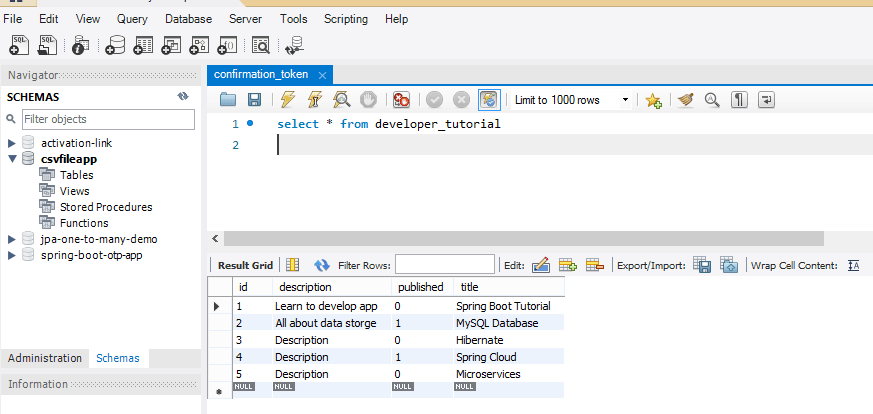Collapse the csvfileapp schema
Image resolution: width=873 pixels, height=414 pixels.
click(x=12, y=159)
